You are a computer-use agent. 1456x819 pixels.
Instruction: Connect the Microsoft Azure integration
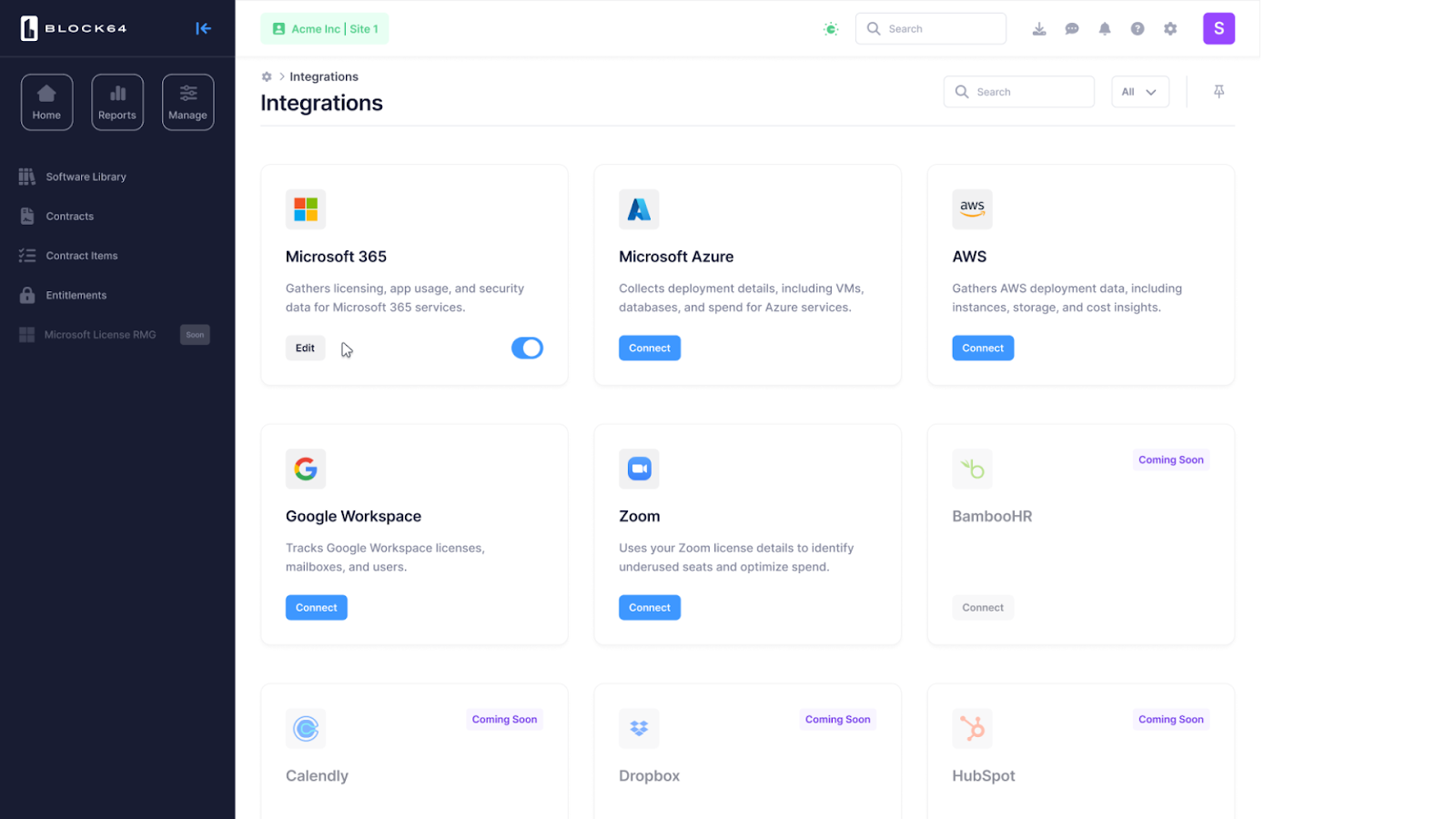(x=650, y=348)
